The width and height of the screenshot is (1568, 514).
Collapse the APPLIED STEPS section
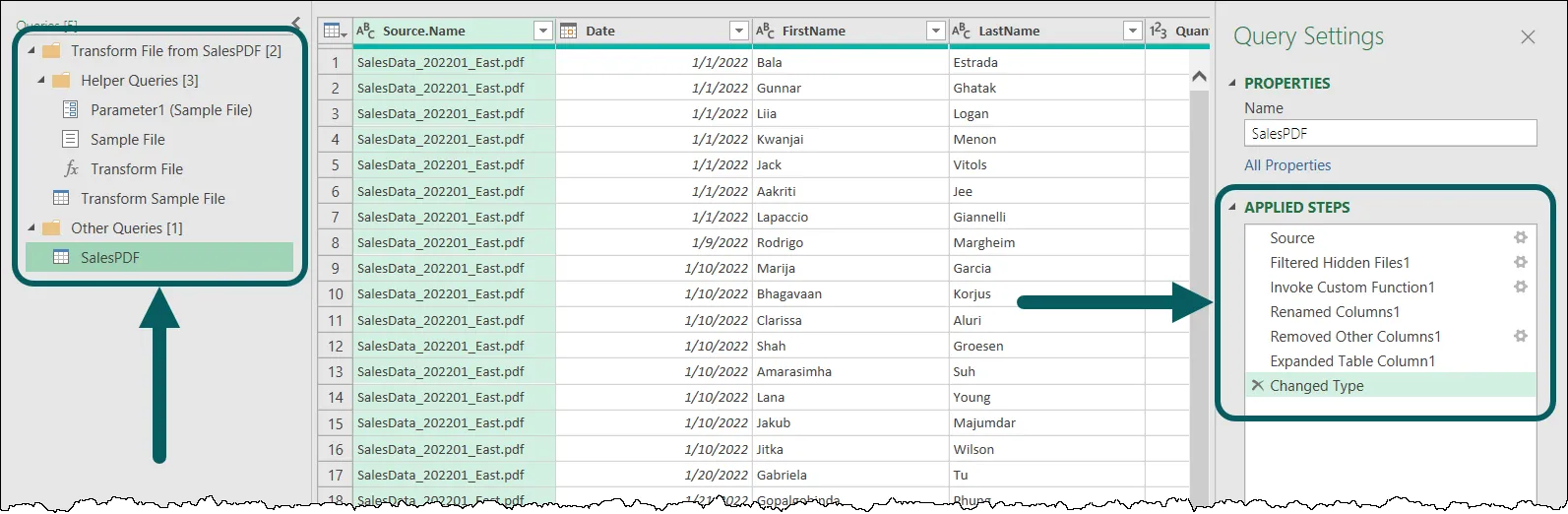pyautogui.click(x=1231, y=207)
